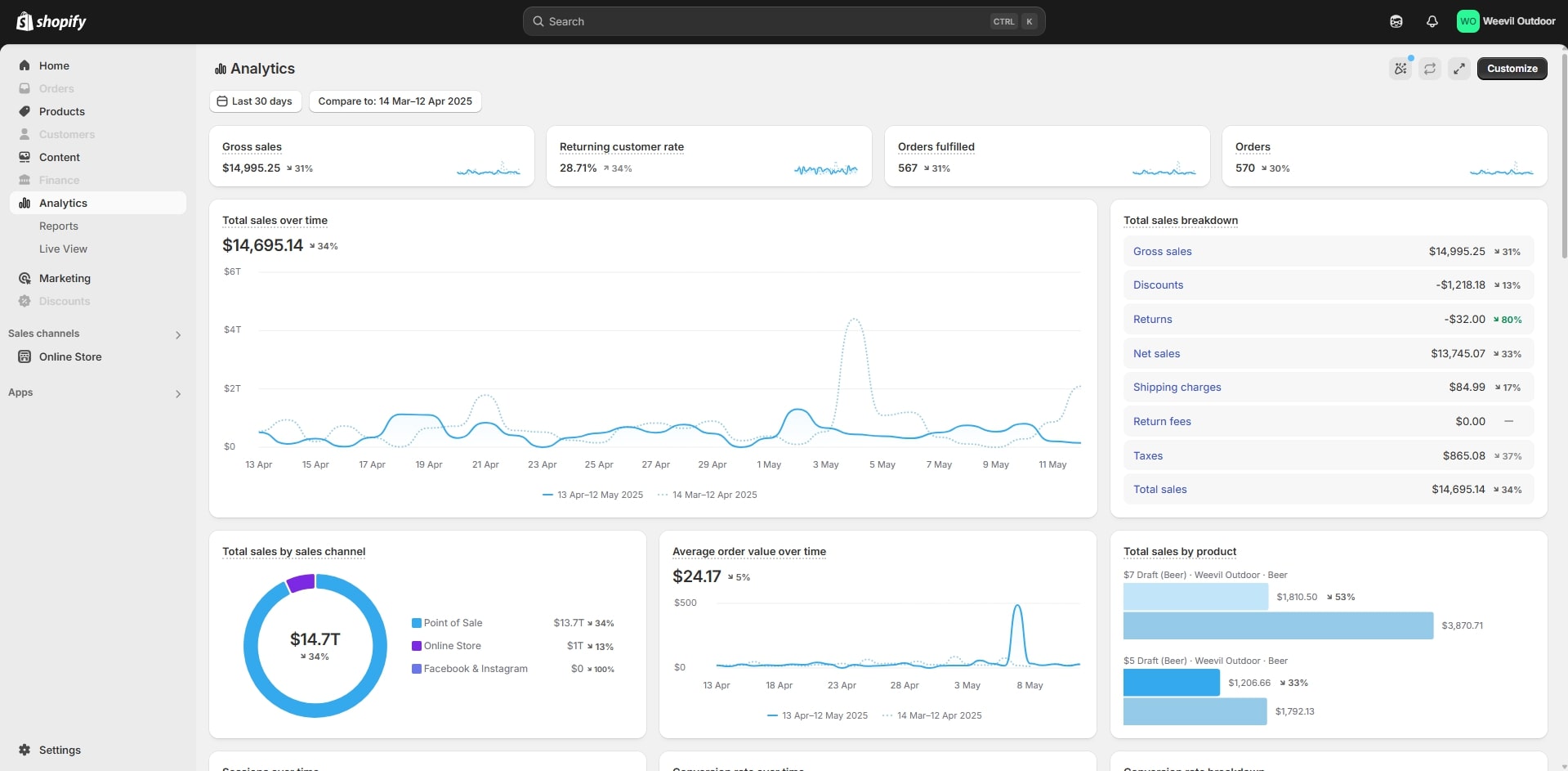This screenshot has width=1568, height=771.
Task: Click the Point of Sale legend swatch
Action: [x=417, y=623]
